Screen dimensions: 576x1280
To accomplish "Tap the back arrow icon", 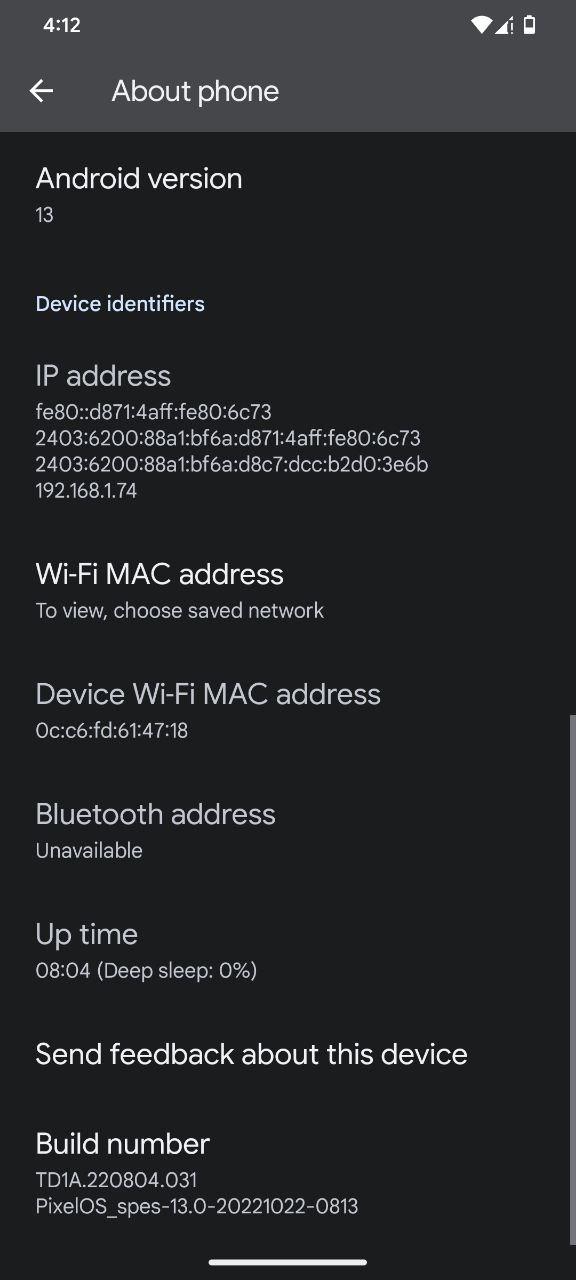I will 41,91.
